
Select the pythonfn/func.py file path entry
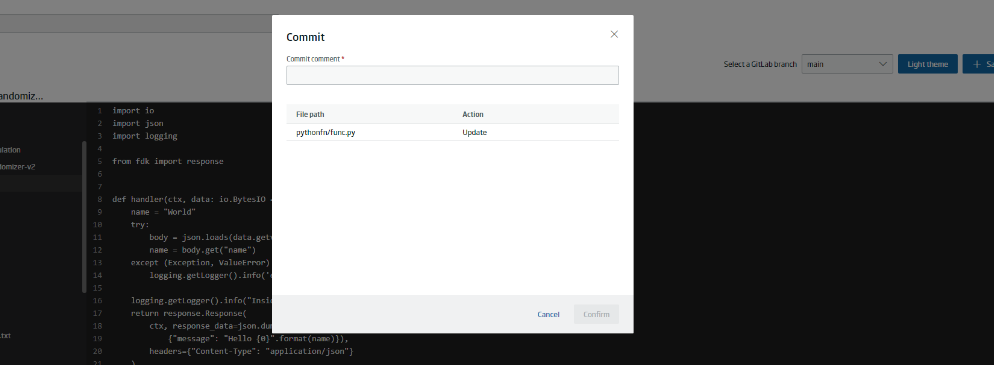tap(325, 132)
